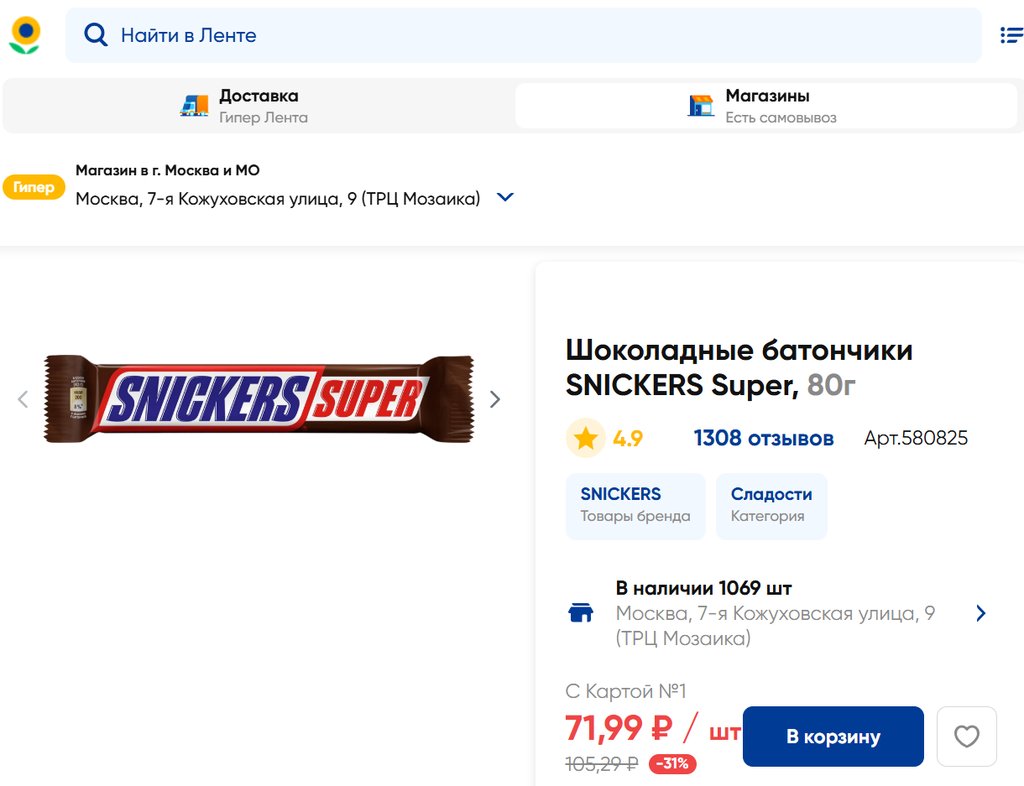Click the Lenta sunflower logo
This screenshot has width=1024, height=786.
[25, 35]
